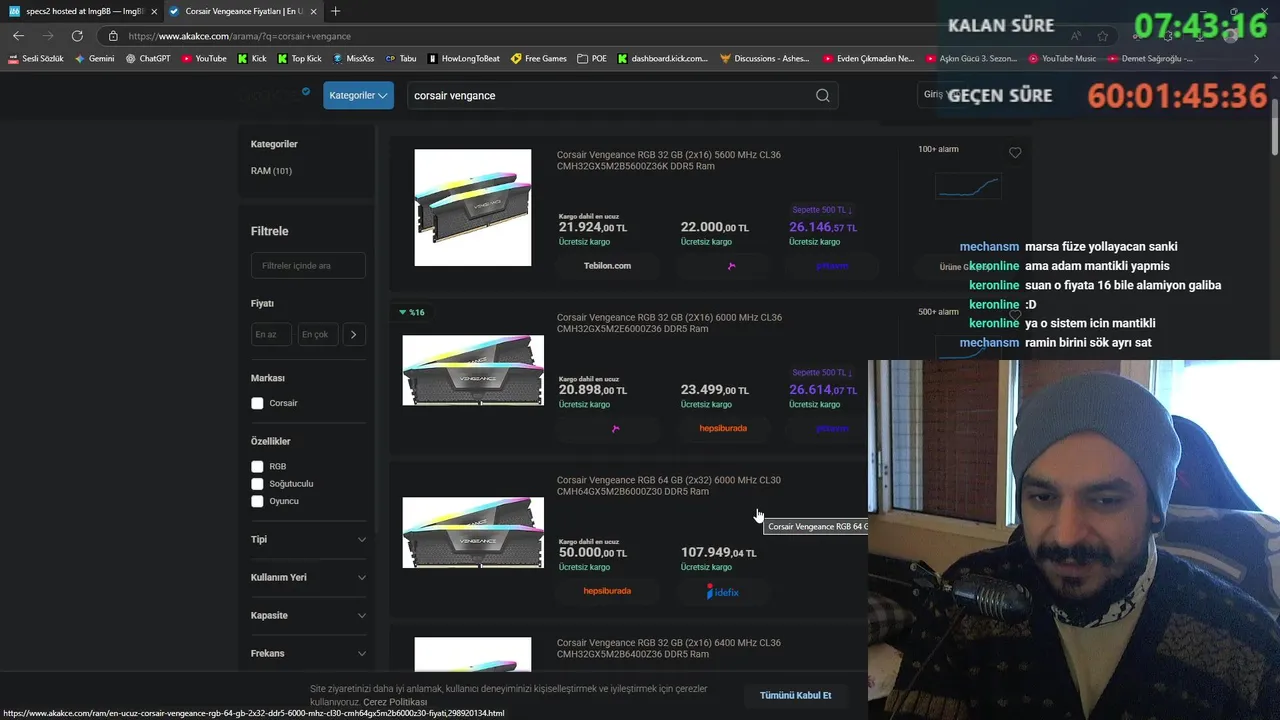This screenshot has height=720, width=1280.
Task: Open the 6000 MHz CL36 RAM thumbnail
Action: click(x=473, y=370)
